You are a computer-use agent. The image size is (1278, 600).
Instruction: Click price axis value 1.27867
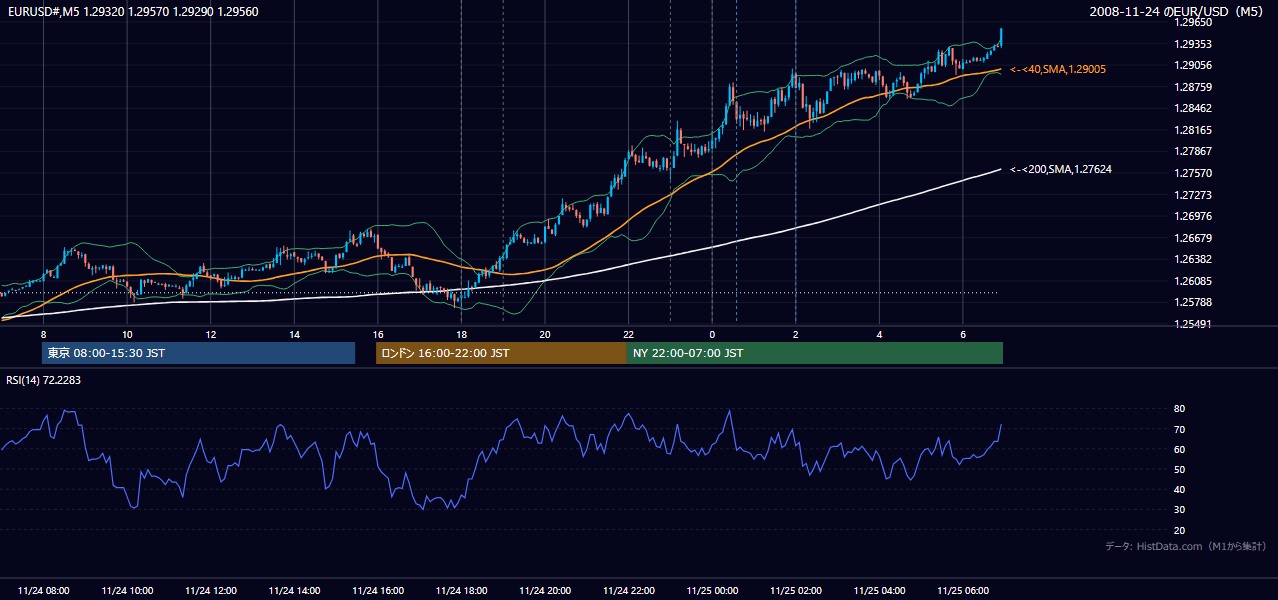point(1193,151)
